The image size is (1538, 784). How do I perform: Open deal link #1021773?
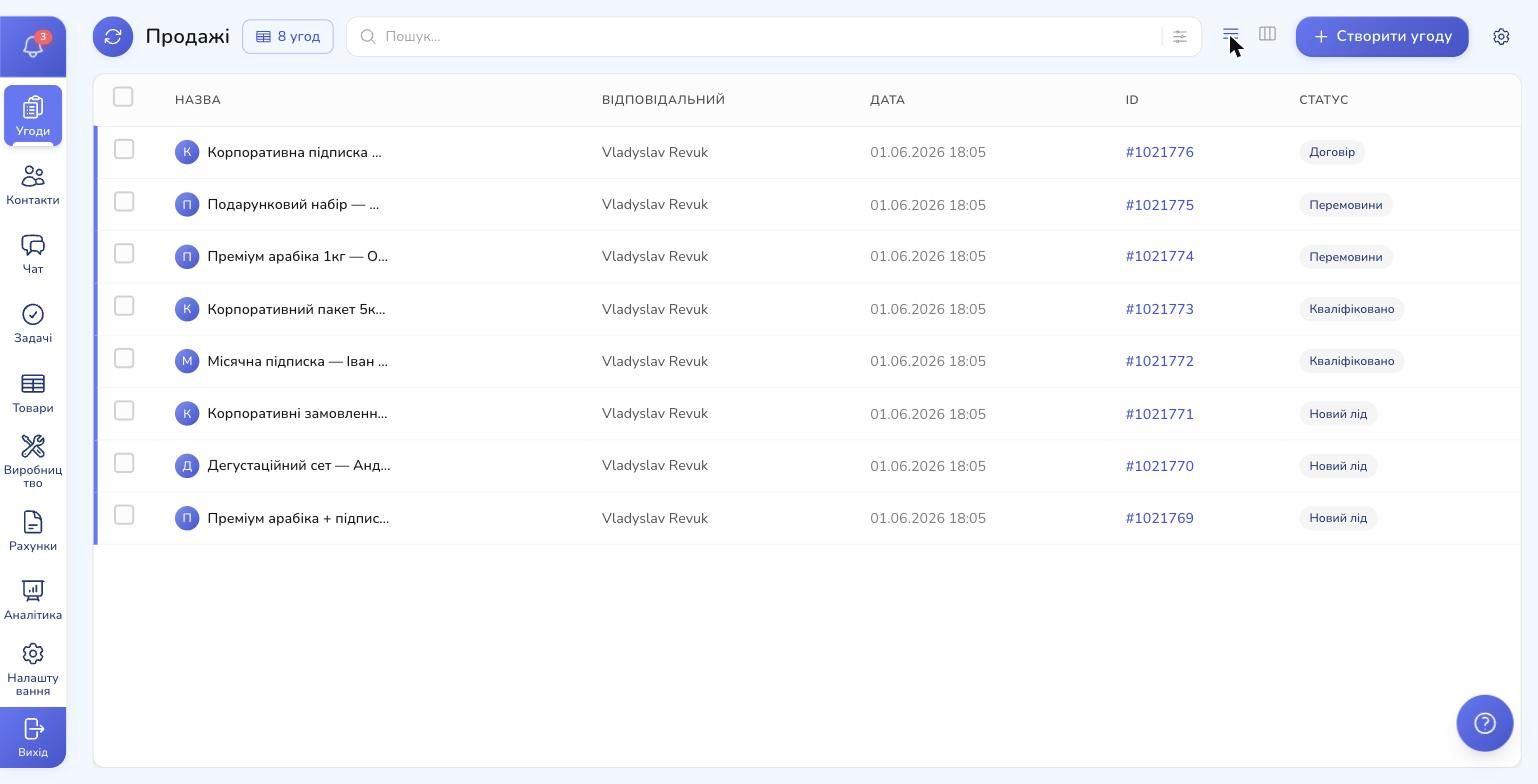click(x=1160, y=309)
